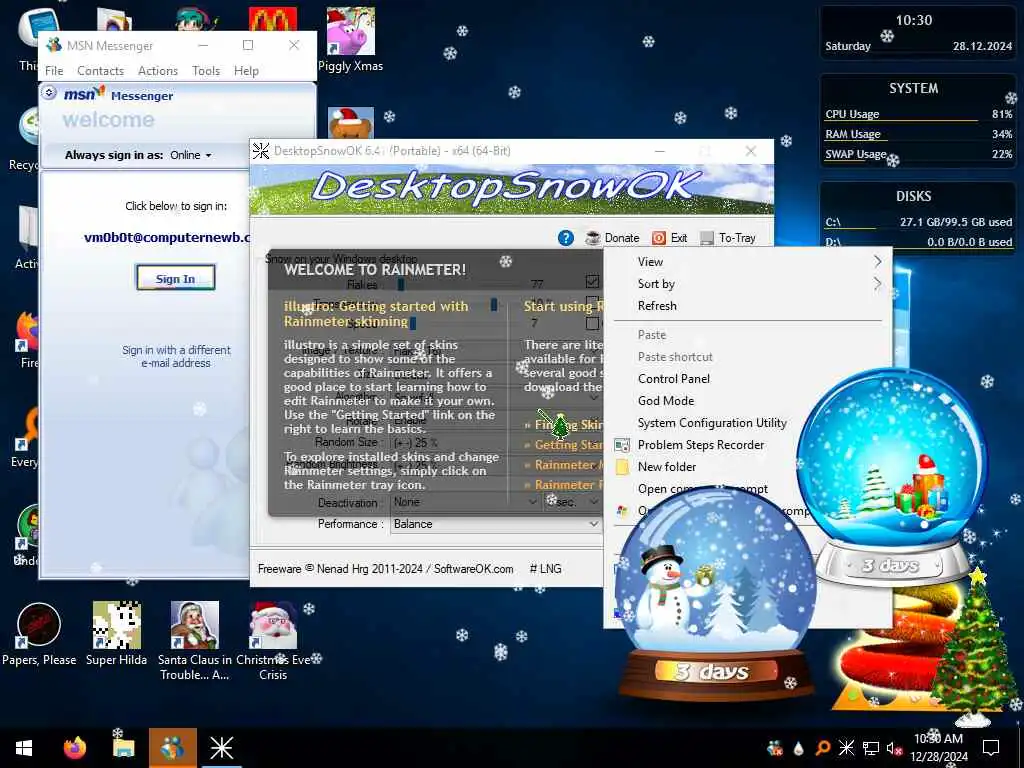Choose System Configuration Utility in context menu
The height and width of the screenshot is (768, 1024).
[712, 423]
